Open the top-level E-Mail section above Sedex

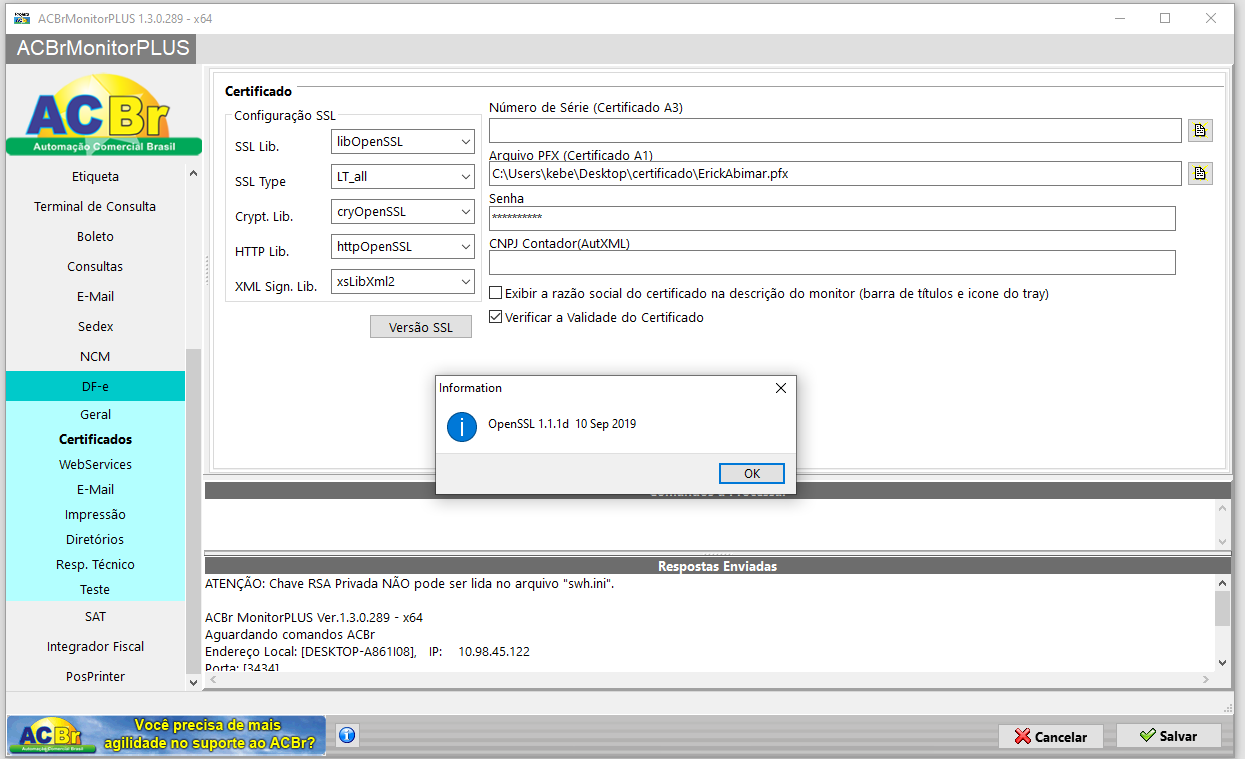(95, 297)
